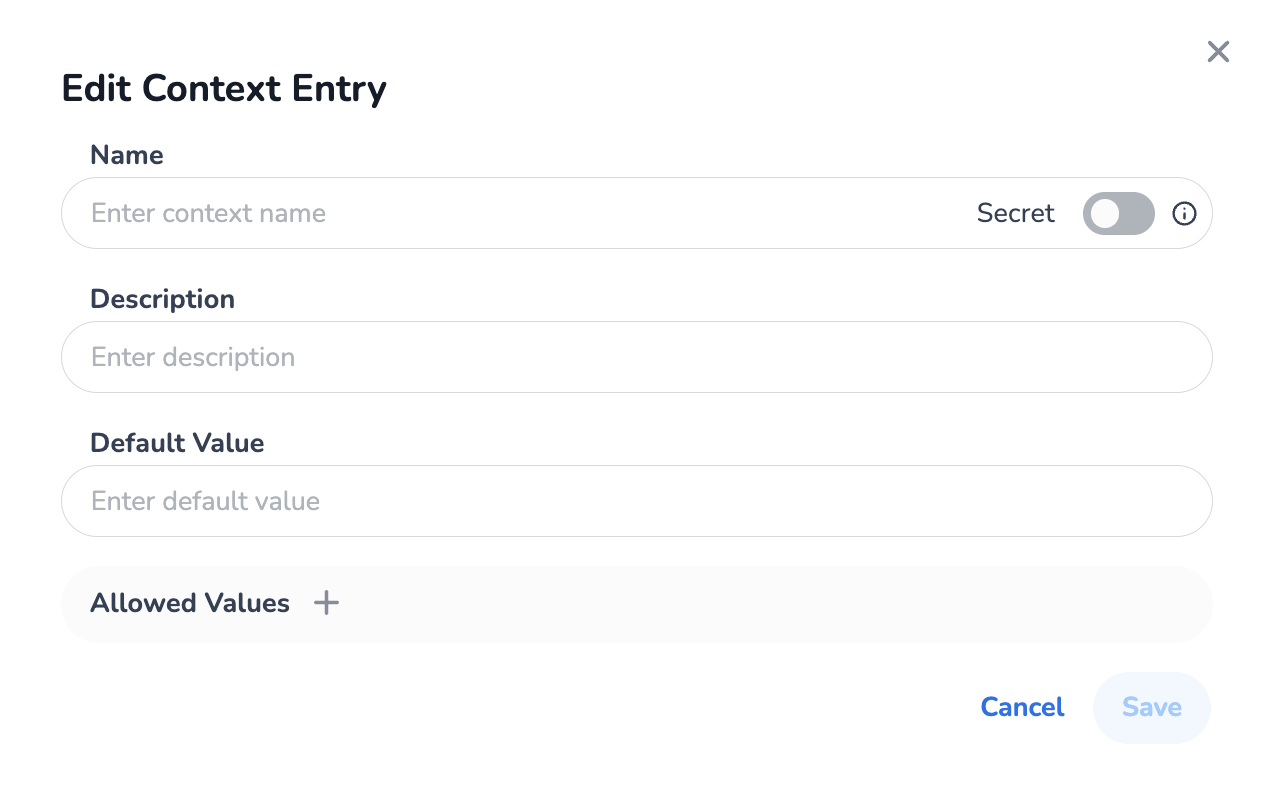Click the info icon beside Secret toggle
1272x800 pixels.
pos(1184,213)
